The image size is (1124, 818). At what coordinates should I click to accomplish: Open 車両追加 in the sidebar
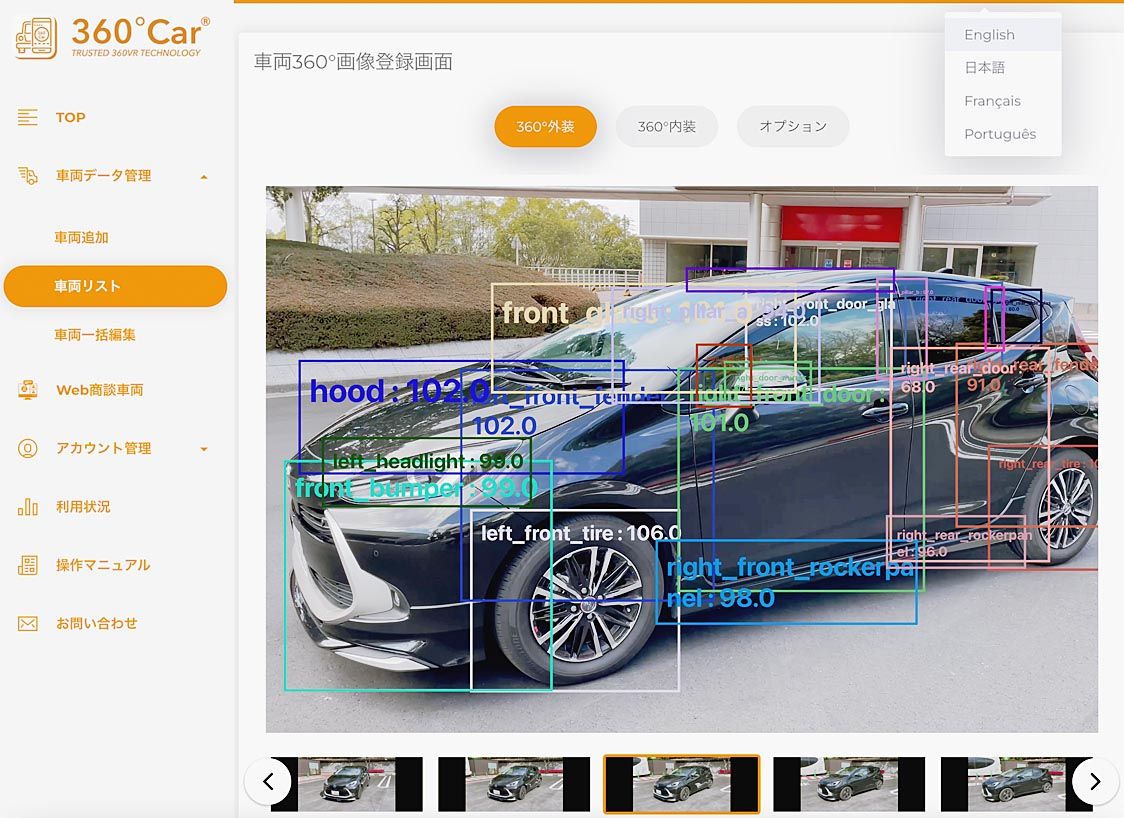tap(81, 238)
